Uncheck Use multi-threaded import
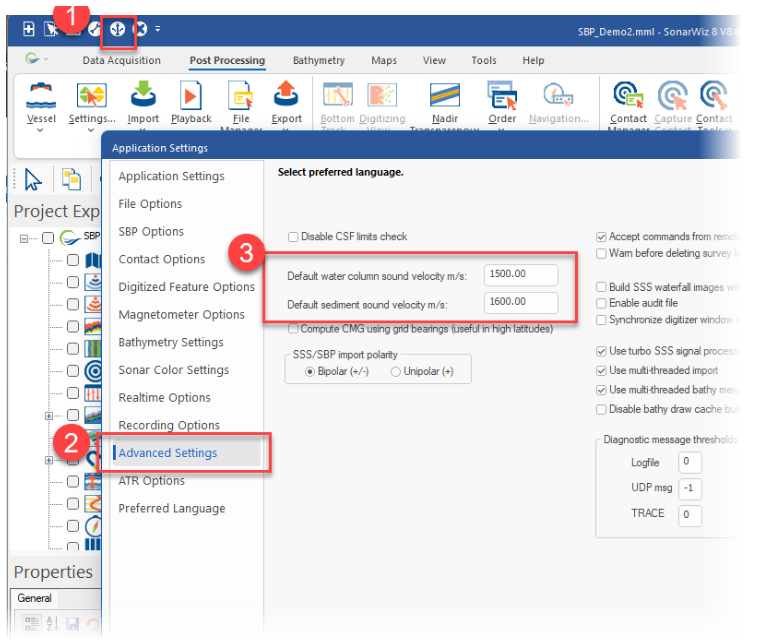 601,370
